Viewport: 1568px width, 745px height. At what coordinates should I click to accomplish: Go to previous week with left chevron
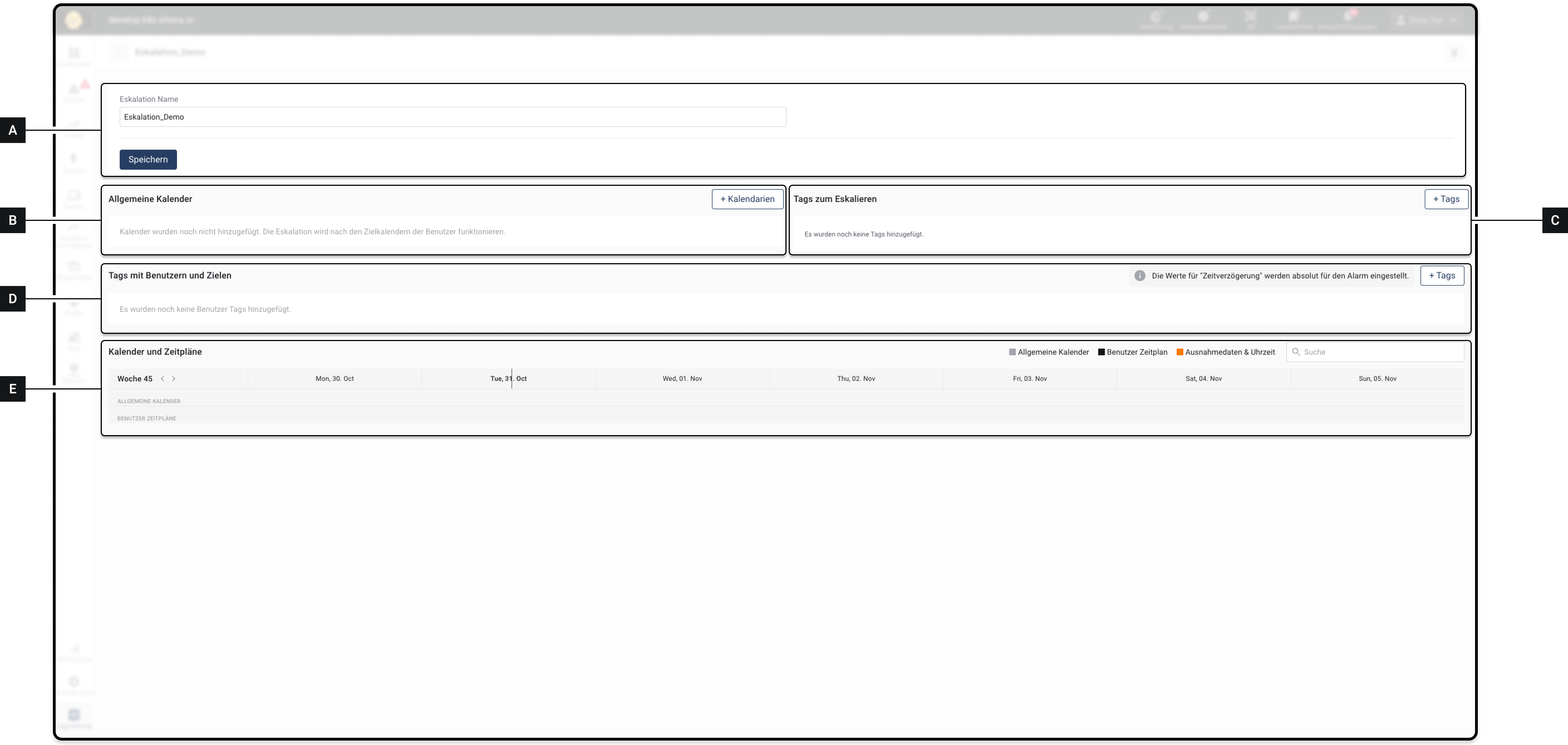tap(163, 379)
